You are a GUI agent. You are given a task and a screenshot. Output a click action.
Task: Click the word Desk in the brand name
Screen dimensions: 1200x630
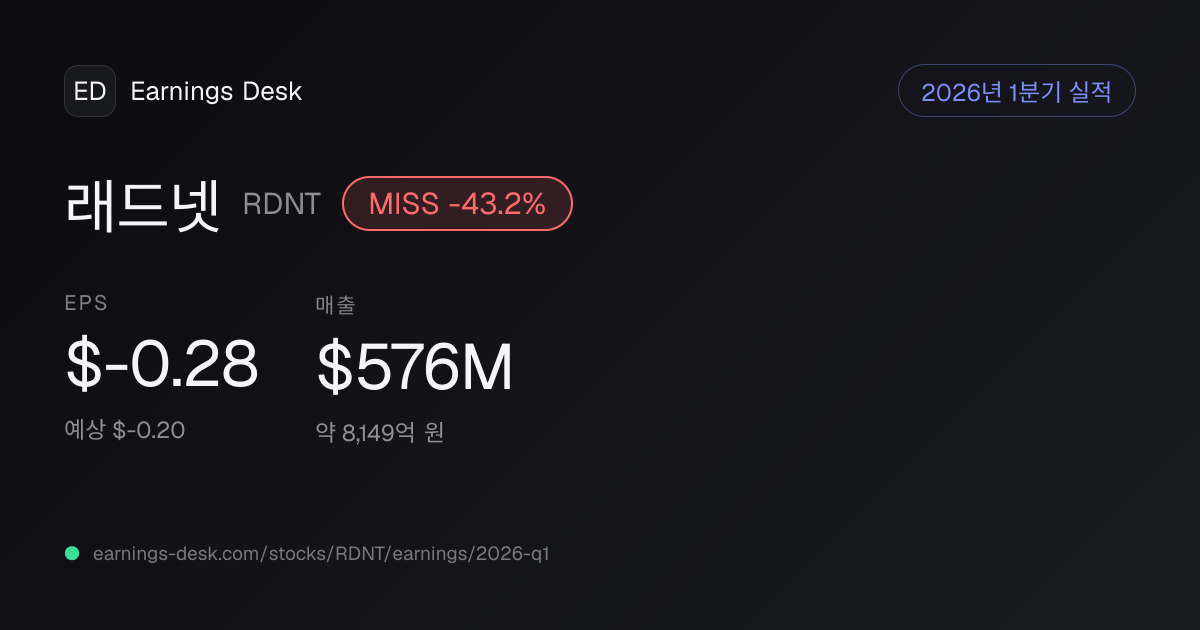point(273,91)
